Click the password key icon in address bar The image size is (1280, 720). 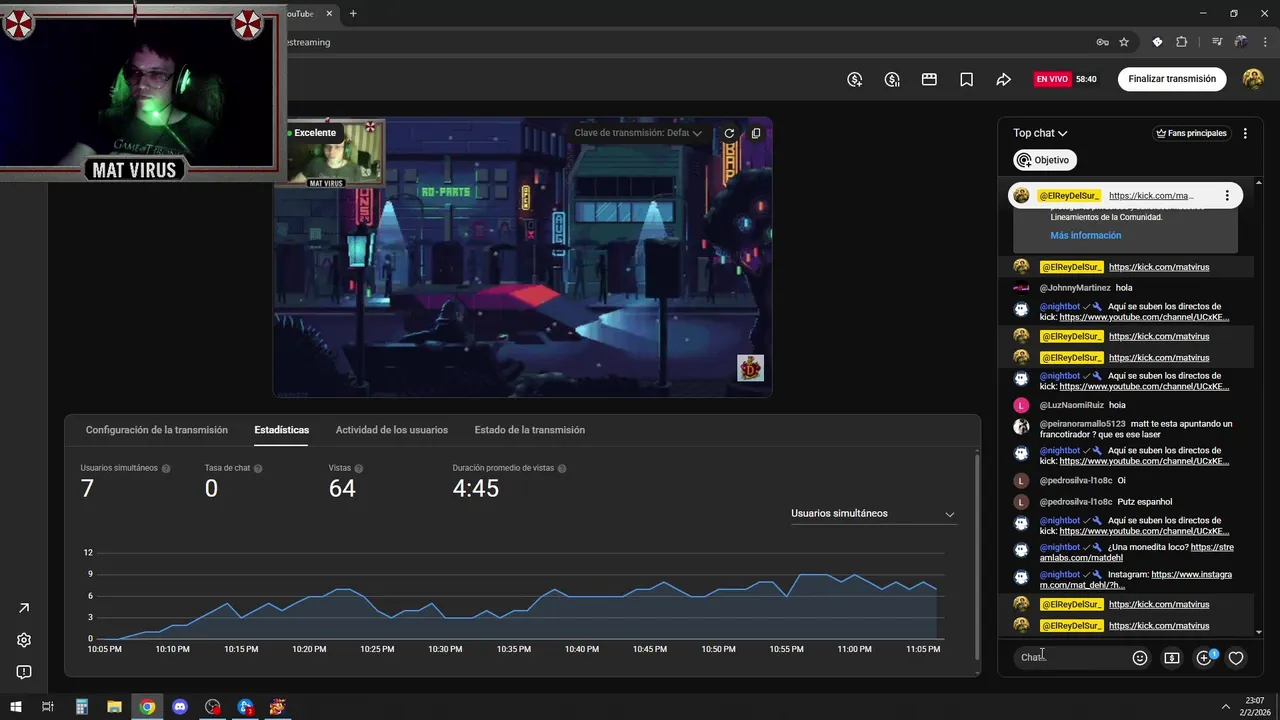coord(1102,42)
